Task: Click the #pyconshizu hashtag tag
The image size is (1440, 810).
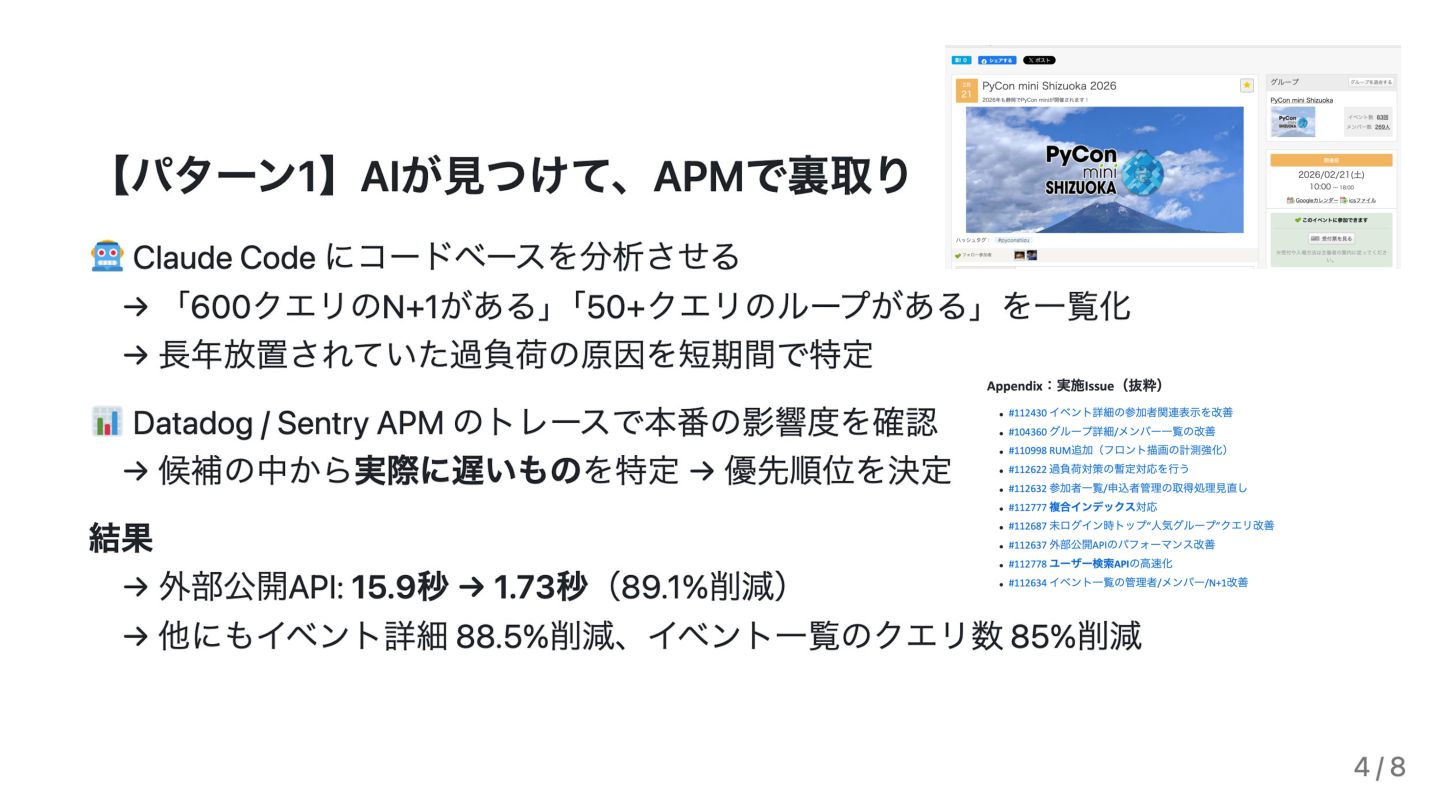Action: click(x=1014, y=240)
